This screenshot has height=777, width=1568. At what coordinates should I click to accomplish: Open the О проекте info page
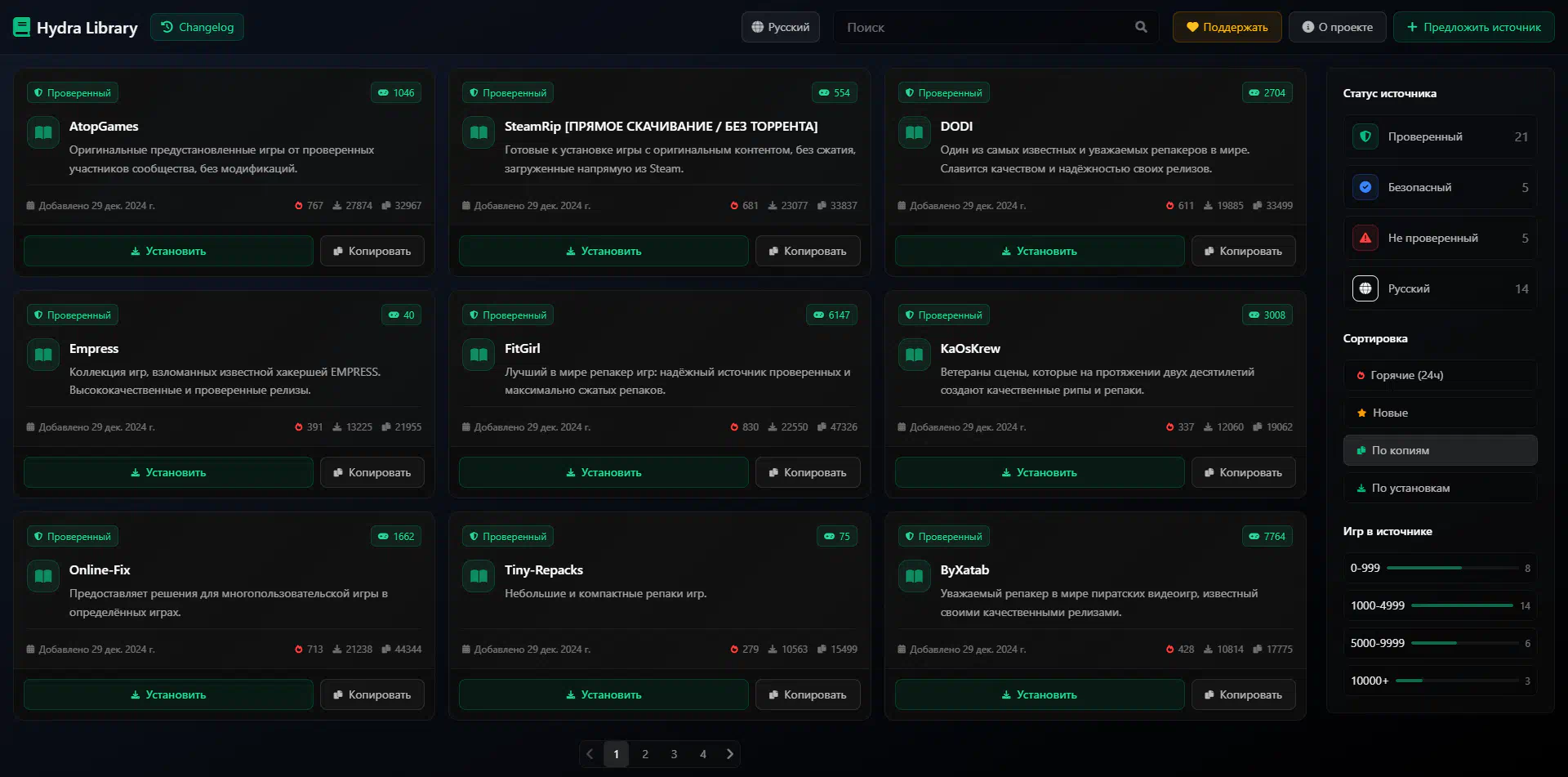[1337, 27]
